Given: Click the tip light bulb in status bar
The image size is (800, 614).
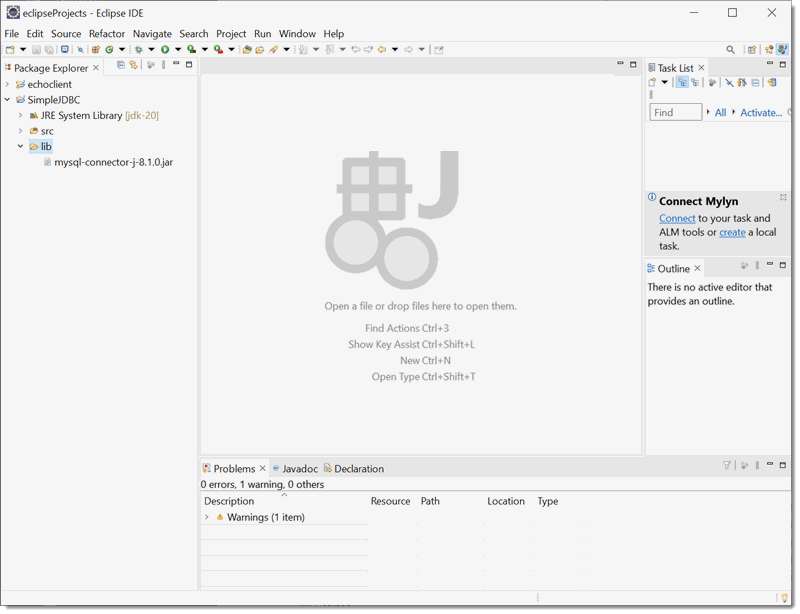Looking at the screenshot, I should [x=784, y=598].
